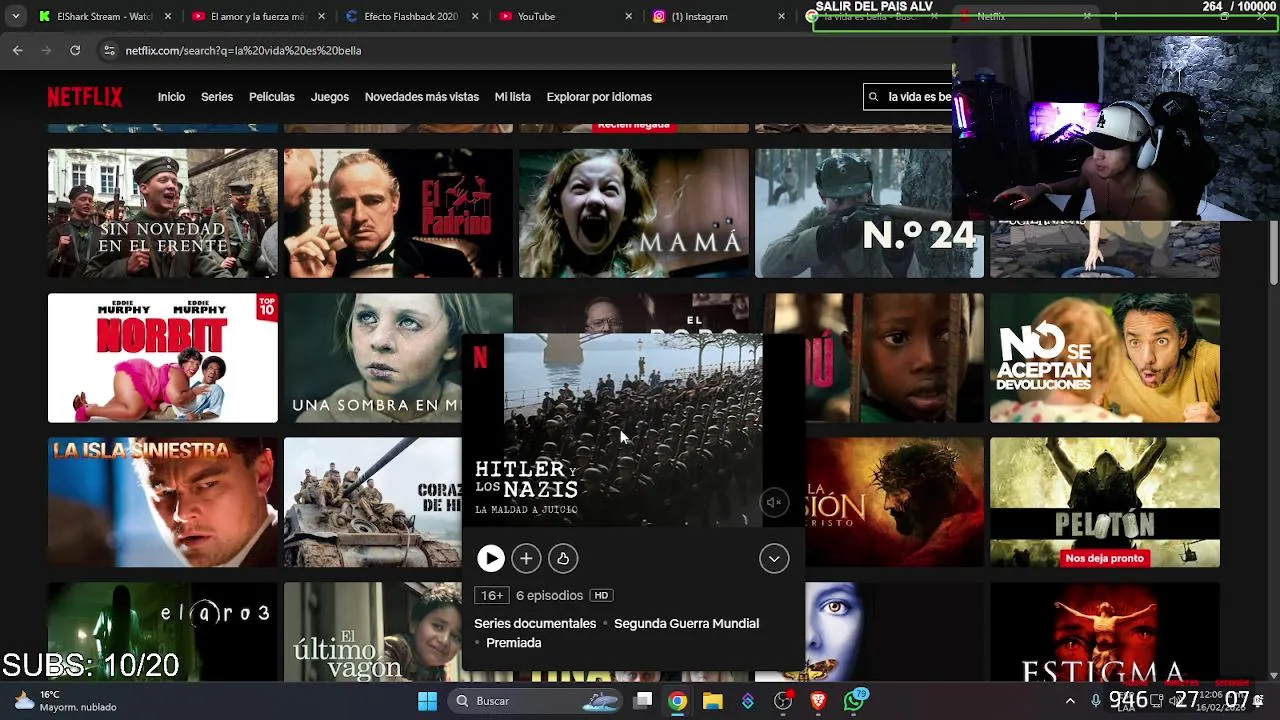Open N.º 24 movie thumbnail
Screen dimensions: 1280x720
869,213
